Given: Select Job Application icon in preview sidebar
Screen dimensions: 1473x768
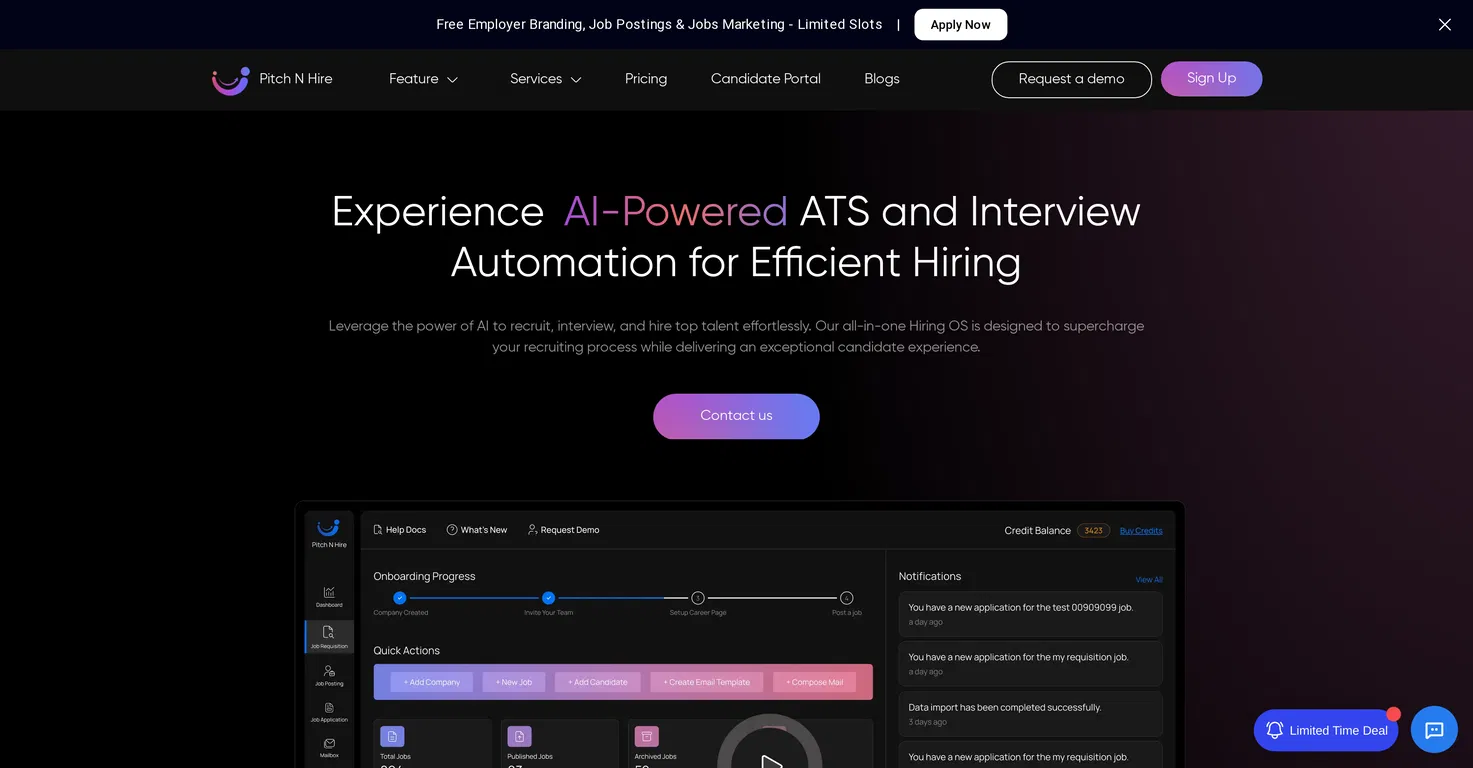Looking at the screenshot, I should click(329, 708).
